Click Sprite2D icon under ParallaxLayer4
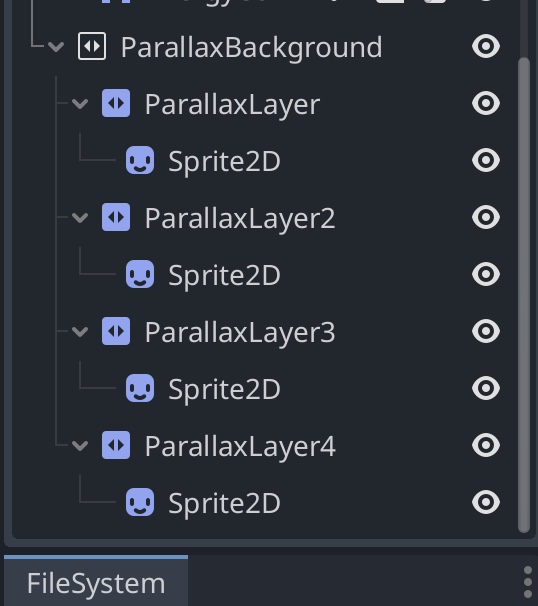The height and width of the screenshot is (606, 538). coord(140,502)
